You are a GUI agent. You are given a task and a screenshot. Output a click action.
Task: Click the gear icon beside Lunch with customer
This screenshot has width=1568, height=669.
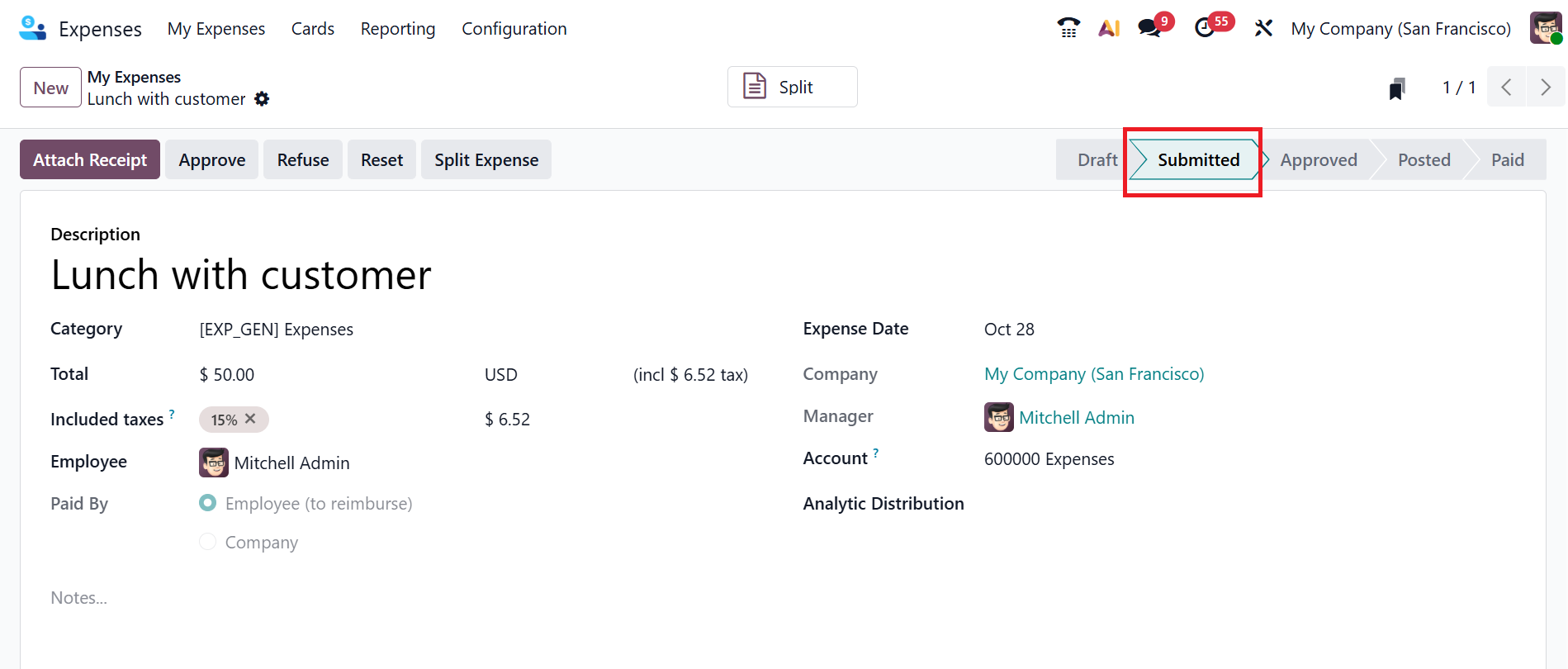[262, 99]
